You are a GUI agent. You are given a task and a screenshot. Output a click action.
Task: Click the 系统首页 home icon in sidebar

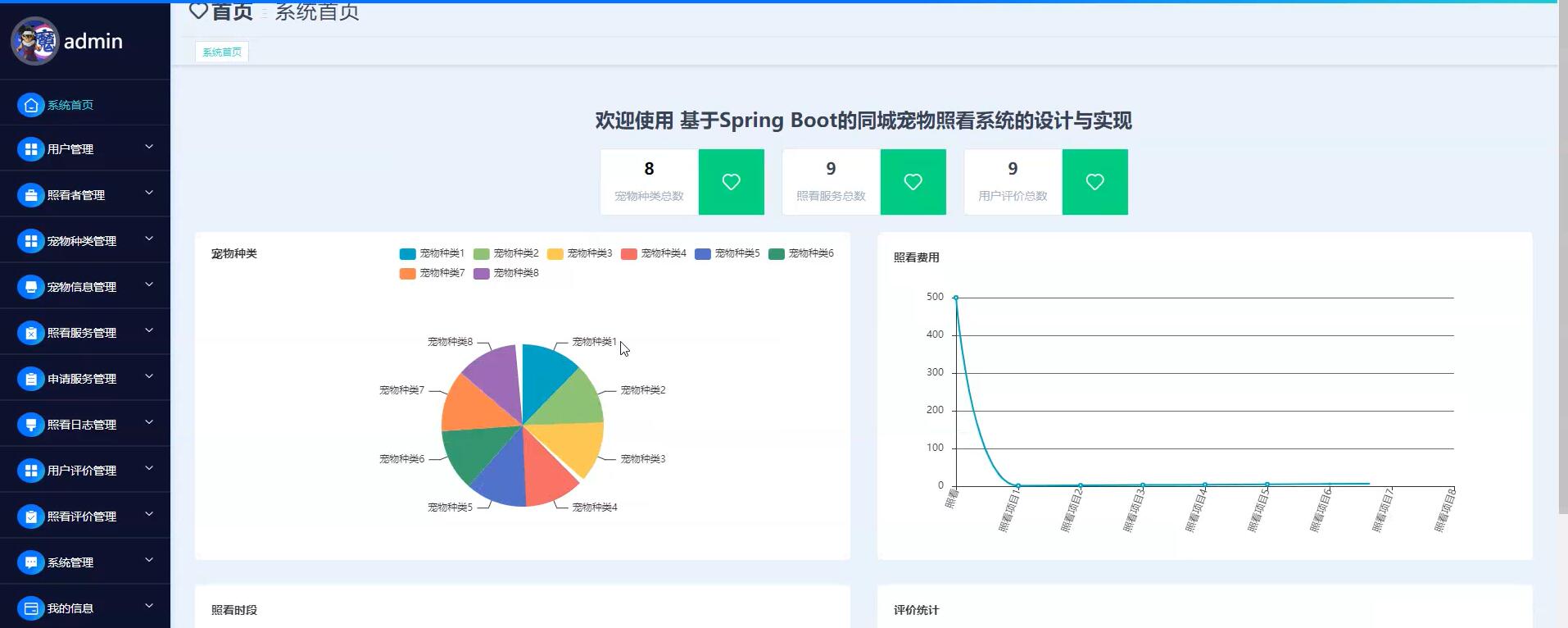tap(30, 105)
